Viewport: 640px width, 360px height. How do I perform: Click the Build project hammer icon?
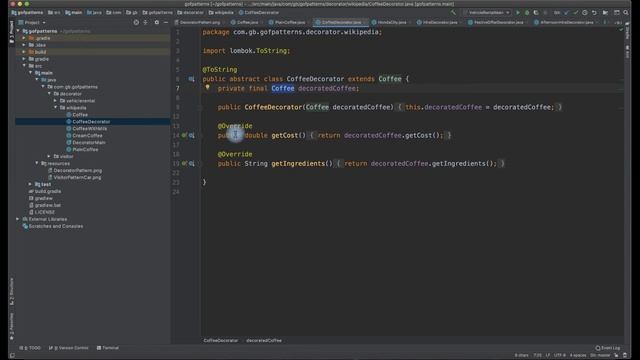click(453, 13)
